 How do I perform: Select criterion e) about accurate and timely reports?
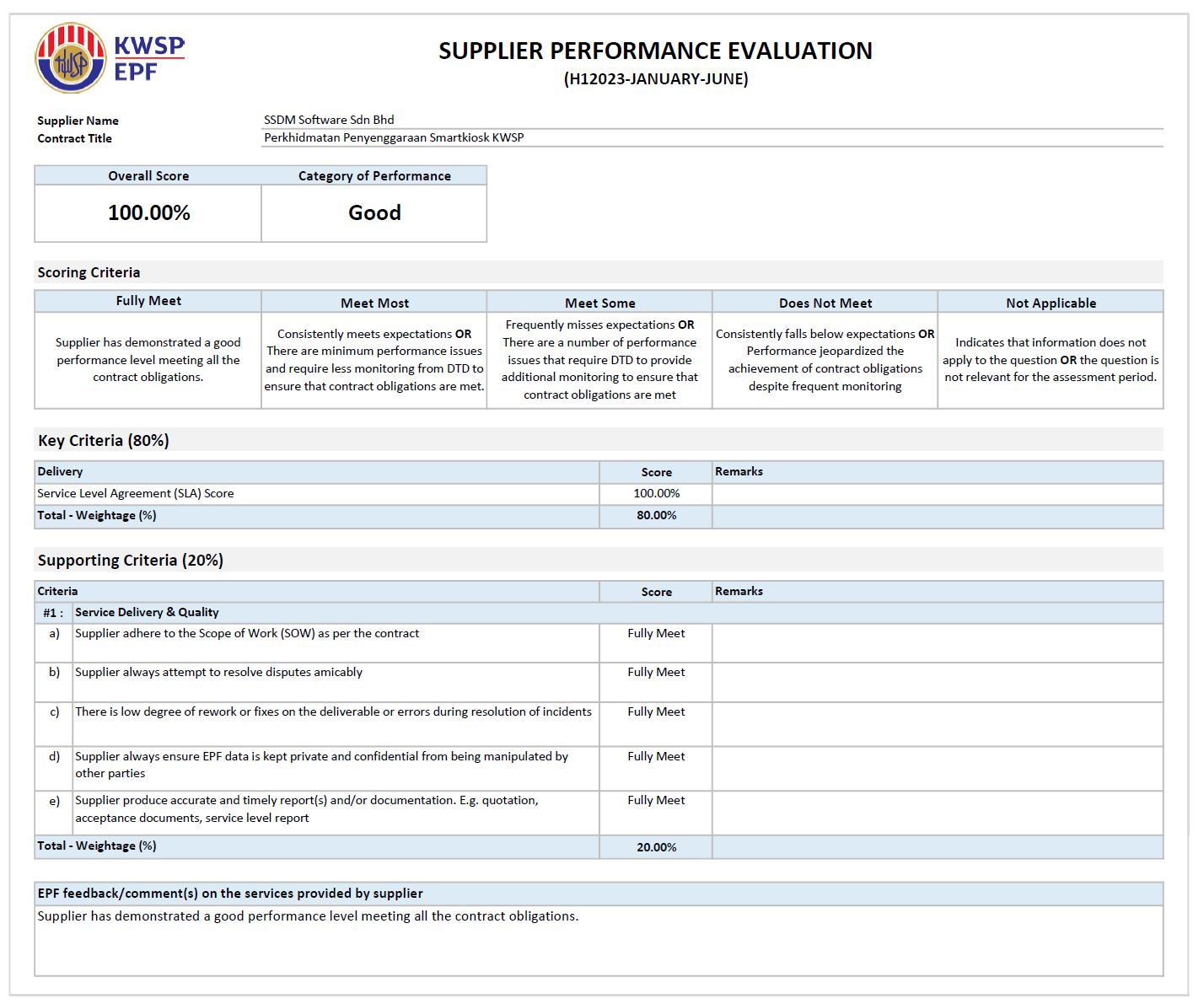(306, 808)
